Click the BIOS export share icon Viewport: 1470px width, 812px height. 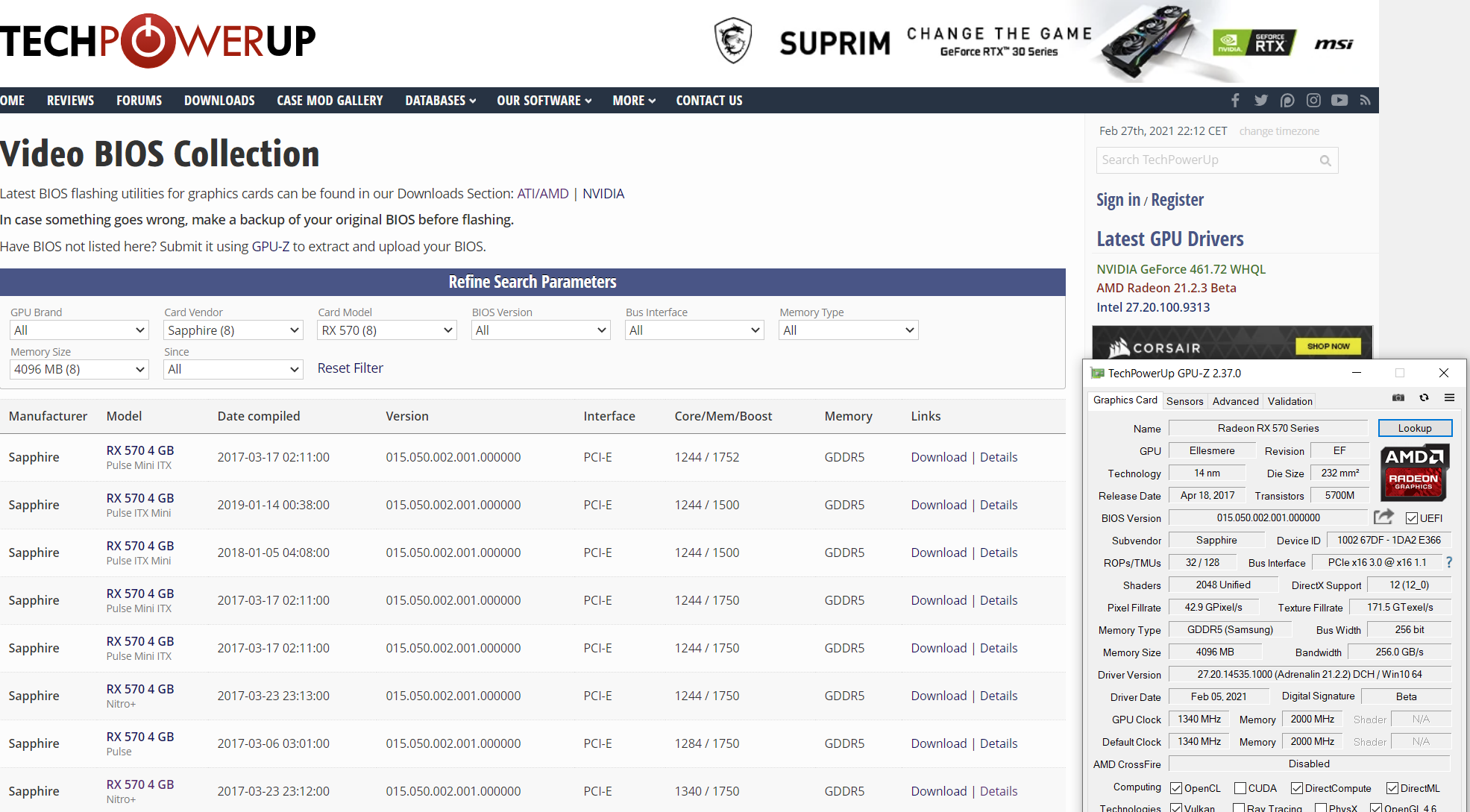(1383, 517)
